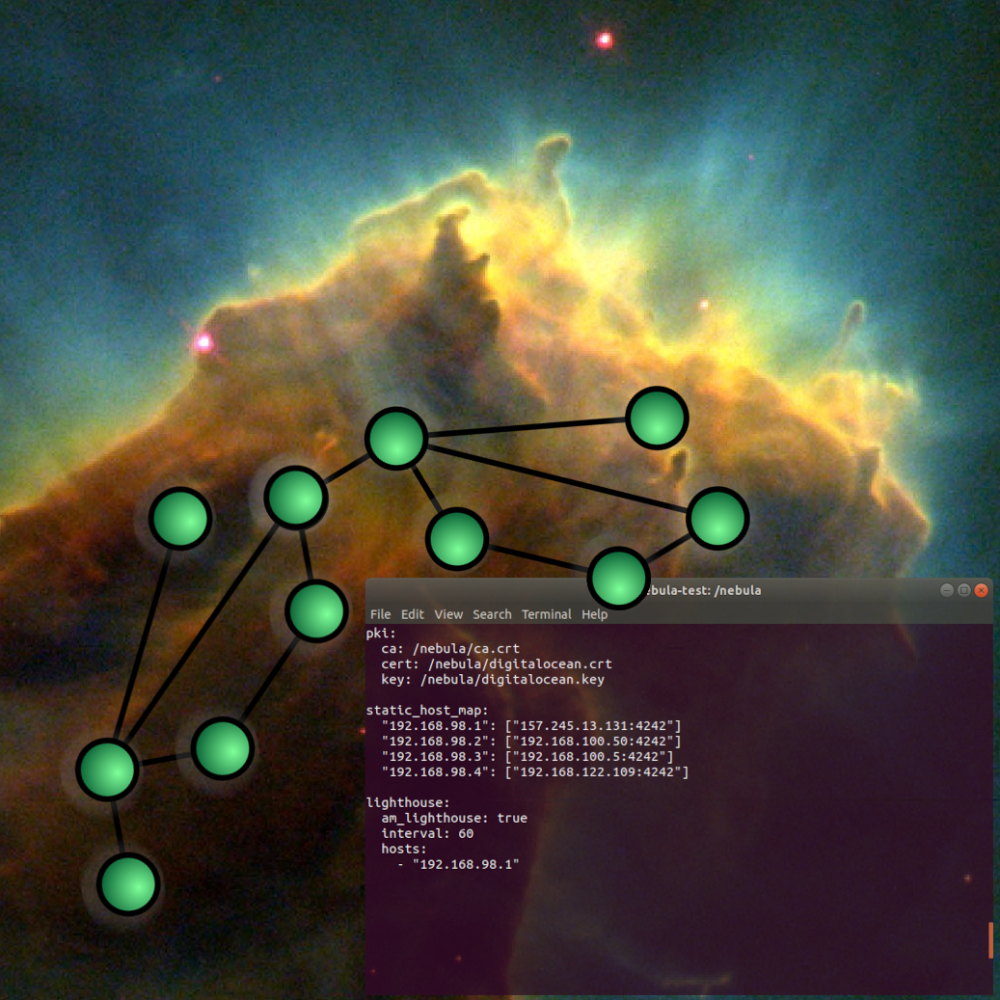1000x1000 pixels.
Task: Open the Edit menu
Action: click(413, 614)
